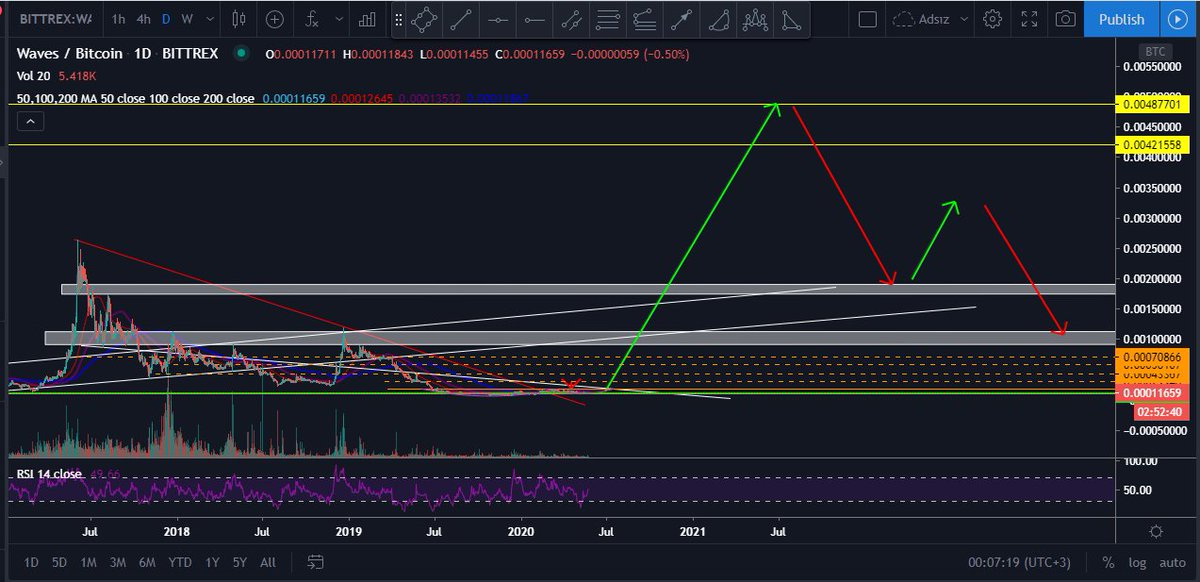Image resolution: width=1200 pixels, height=582 pixels.
Task: Select the arc drawing tool
Action: [717, 19]
